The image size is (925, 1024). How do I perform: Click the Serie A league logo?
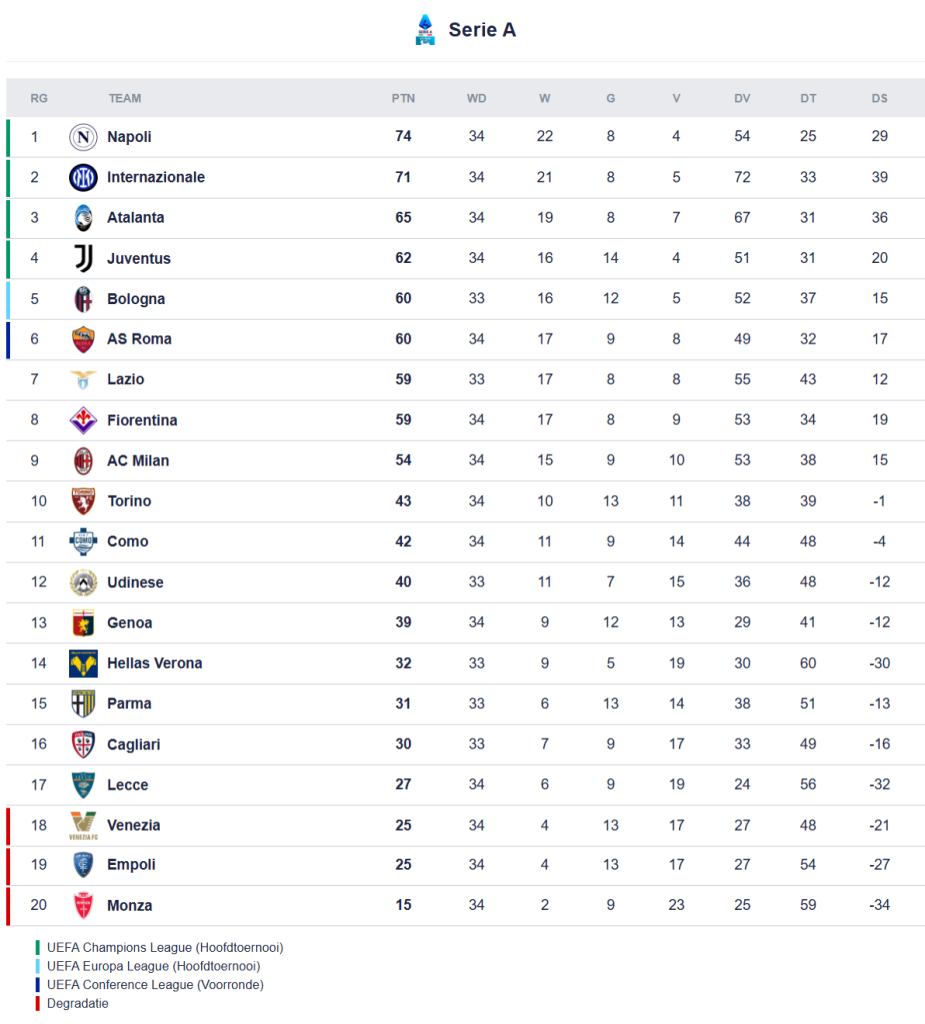click(x=425, y=30)
